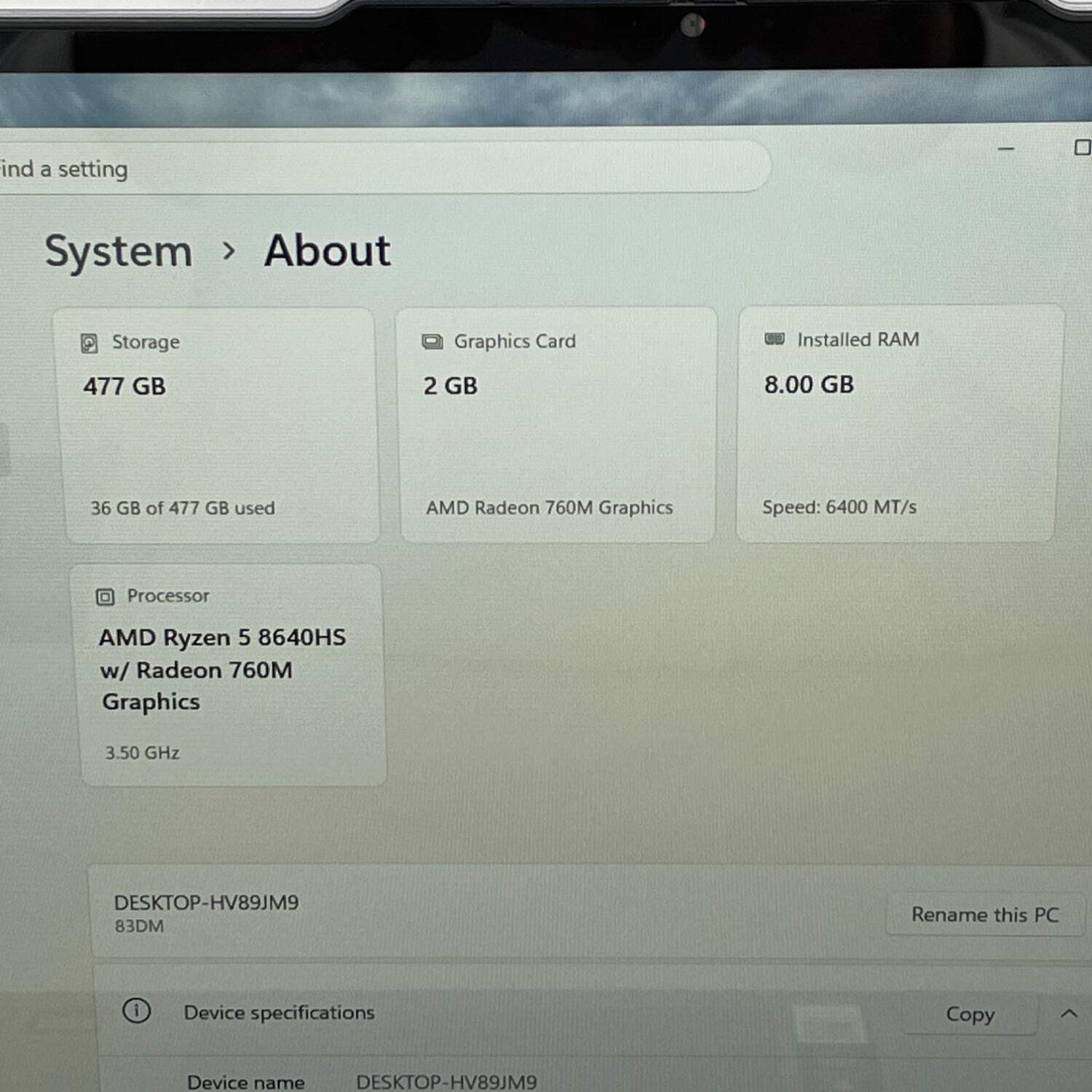This screenshot has height=1092, width=1092.
Task: Click the "36 GB of 477 GB used" text
Action: pos(183,508)
